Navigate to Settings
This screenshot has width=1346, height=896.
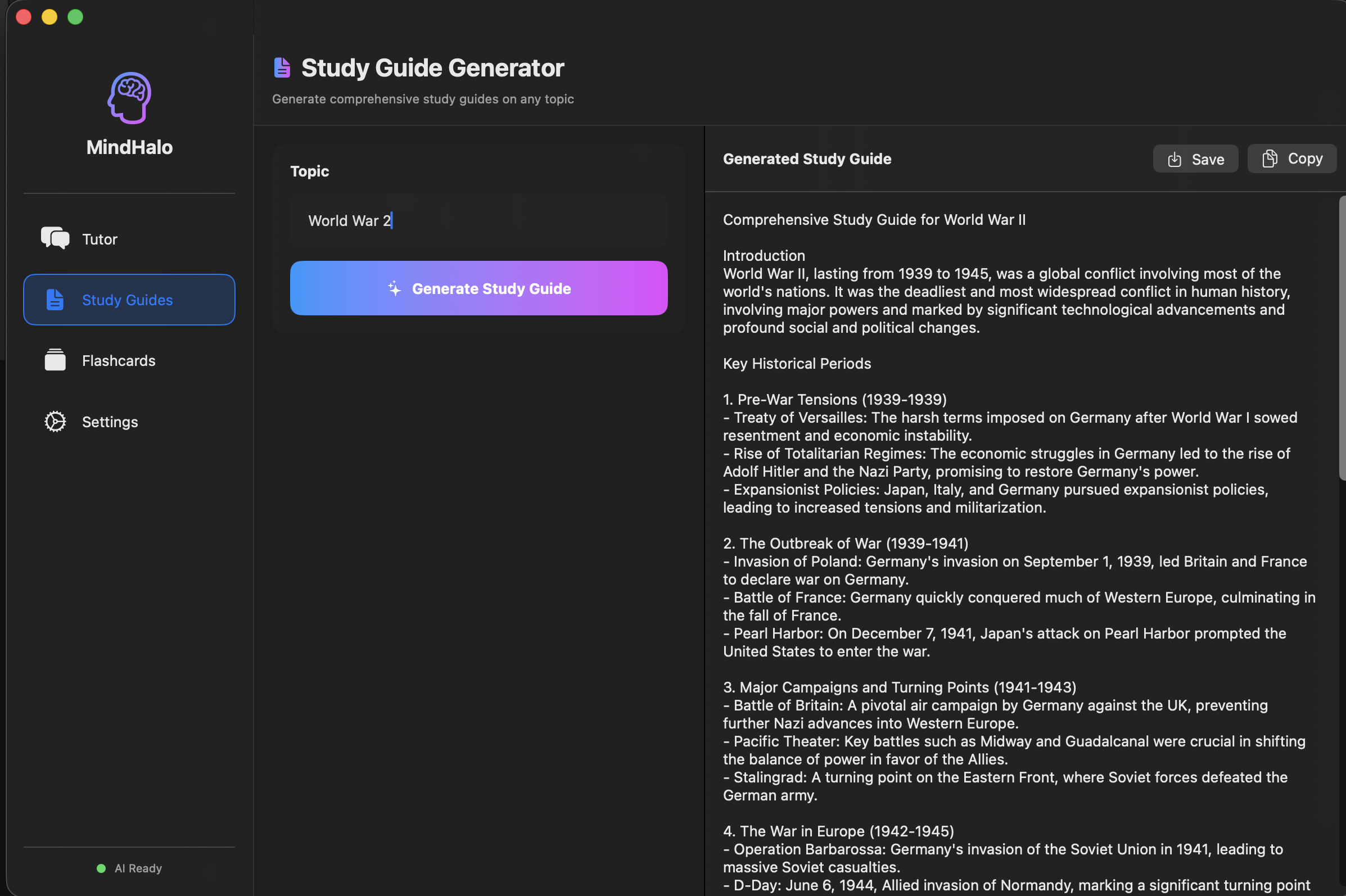pos(110,421)
